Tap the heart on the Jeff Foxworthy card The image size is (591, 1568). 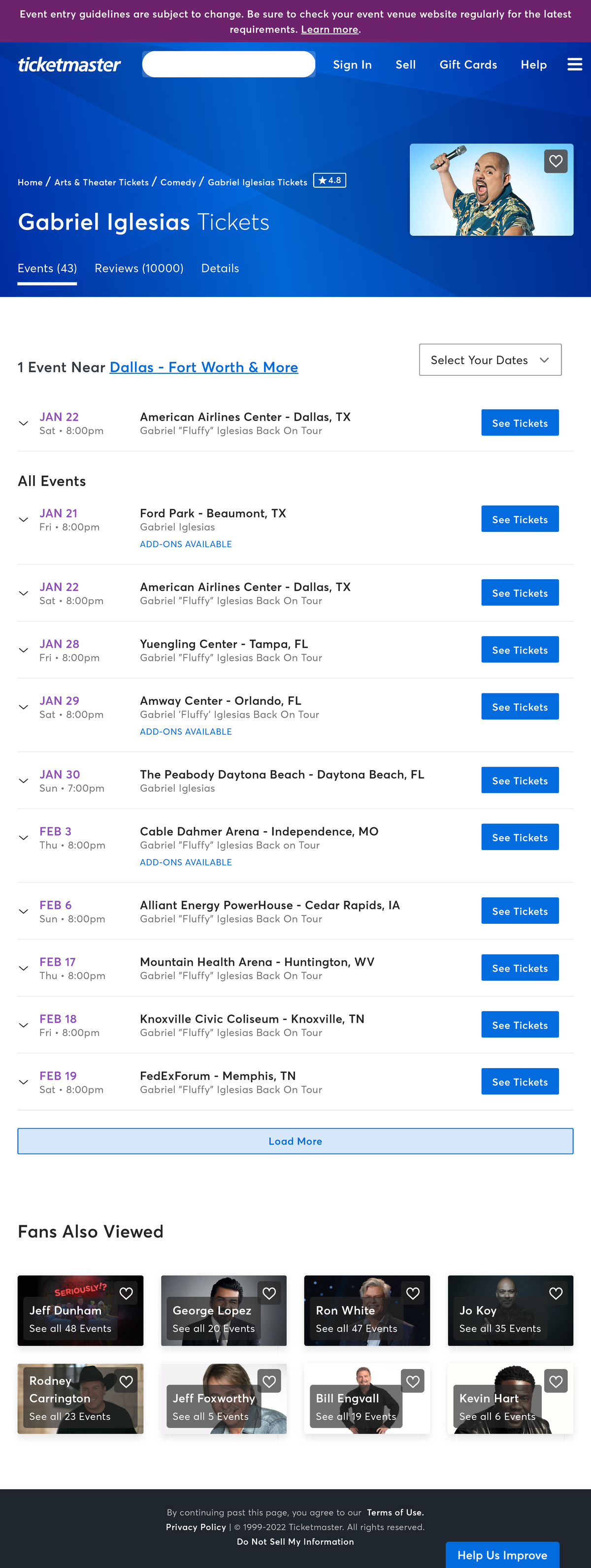coord(269,1381)
